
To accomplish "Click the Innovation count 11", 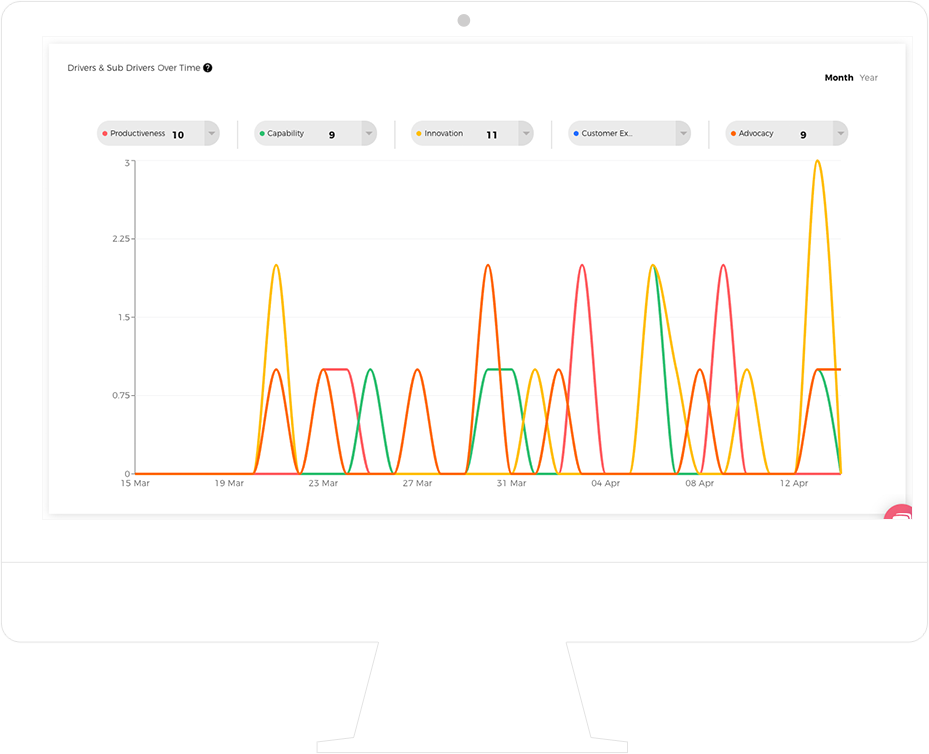I will [x=492, y=135].
